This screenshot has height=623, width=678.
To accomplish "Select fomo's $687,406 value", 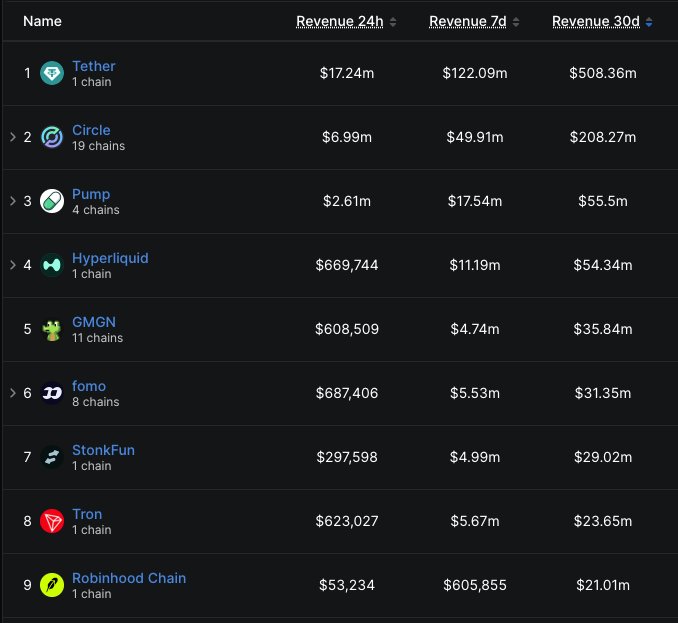I will [347, 393].
